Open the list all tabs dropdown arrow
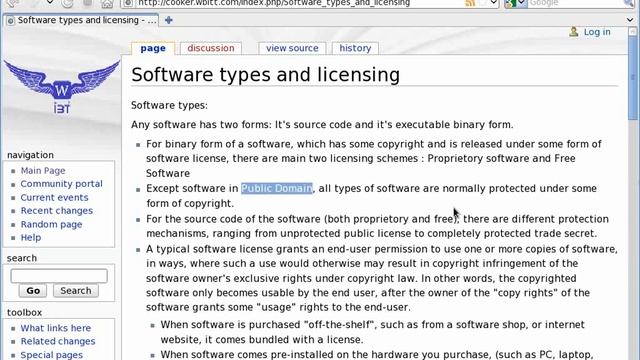 630,20
